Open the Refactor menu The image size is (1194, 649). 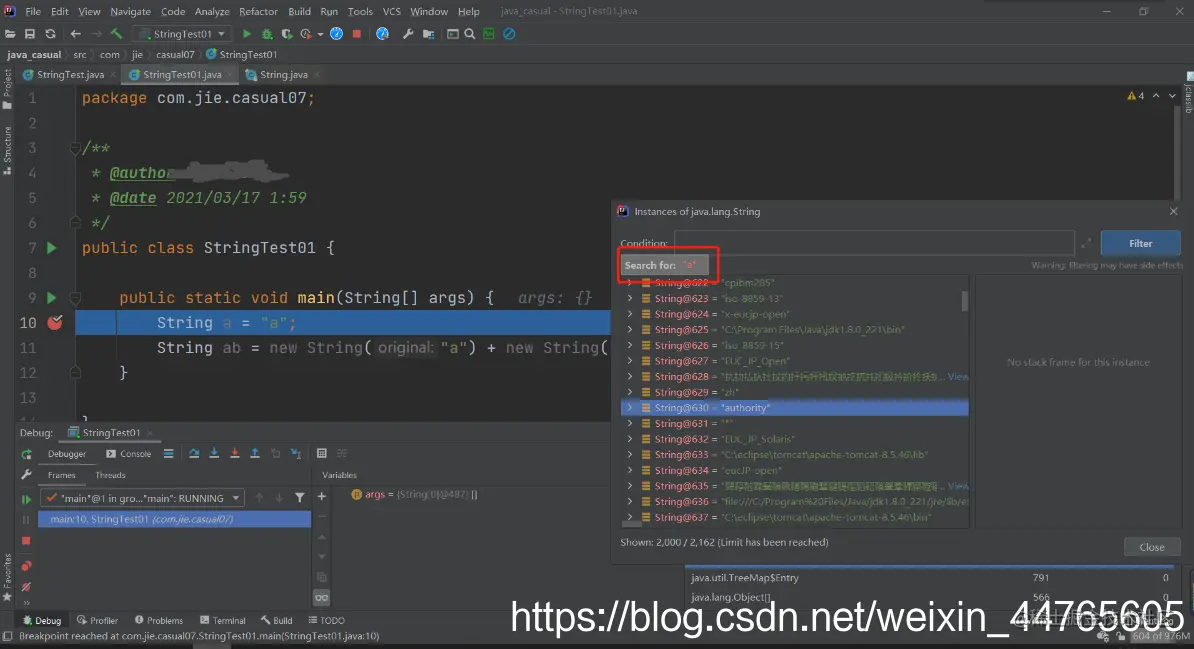[258, 11]
